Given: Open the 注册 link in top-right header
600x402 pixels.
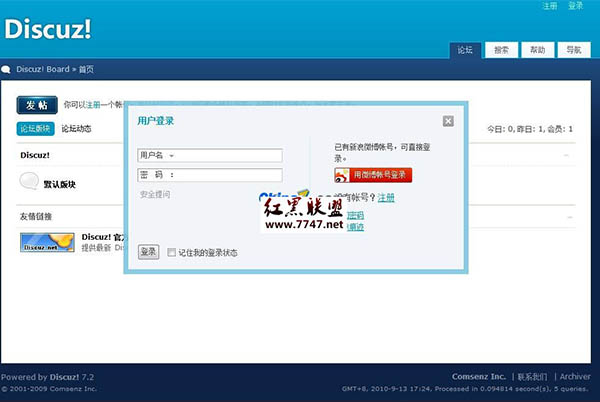Looking at the screenshot, I should pyautogui.click(x=549, y=6).
